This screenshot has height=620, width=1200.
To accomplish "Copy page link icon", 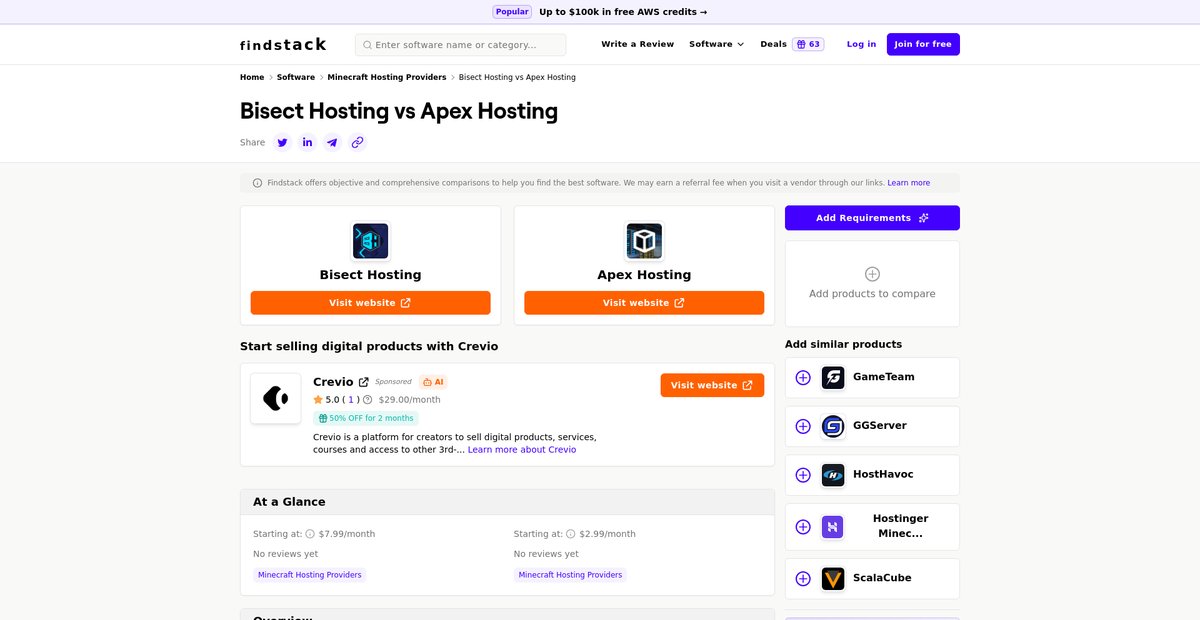I will [357, 142].
